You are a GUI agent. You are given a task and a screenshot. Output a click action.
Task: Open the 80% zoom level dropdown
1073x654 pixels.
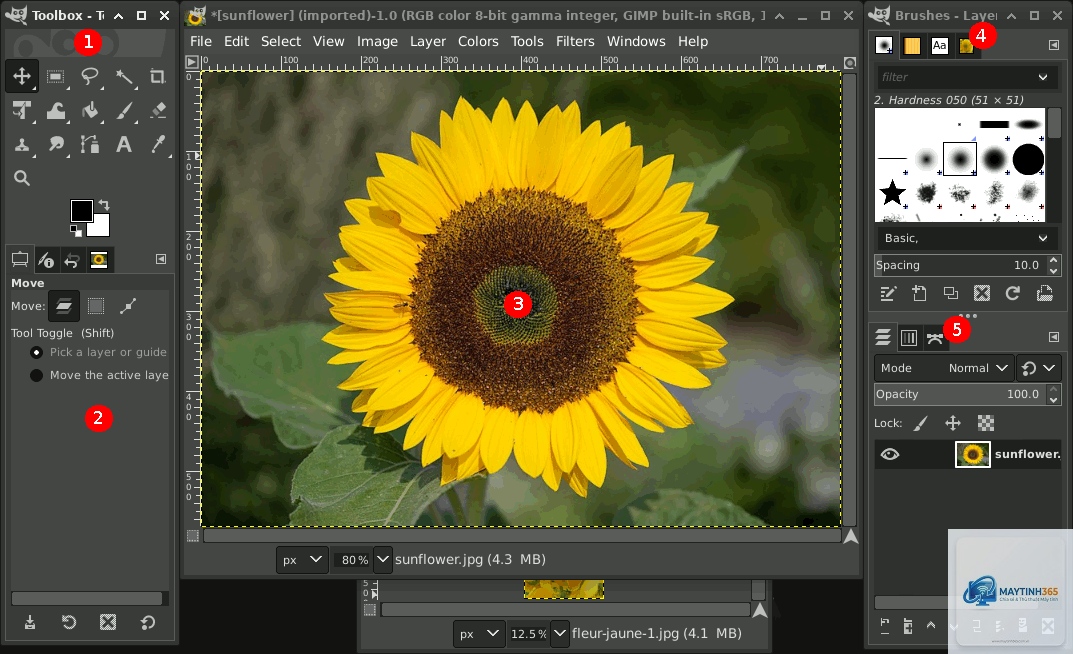(x=383, y=560)
